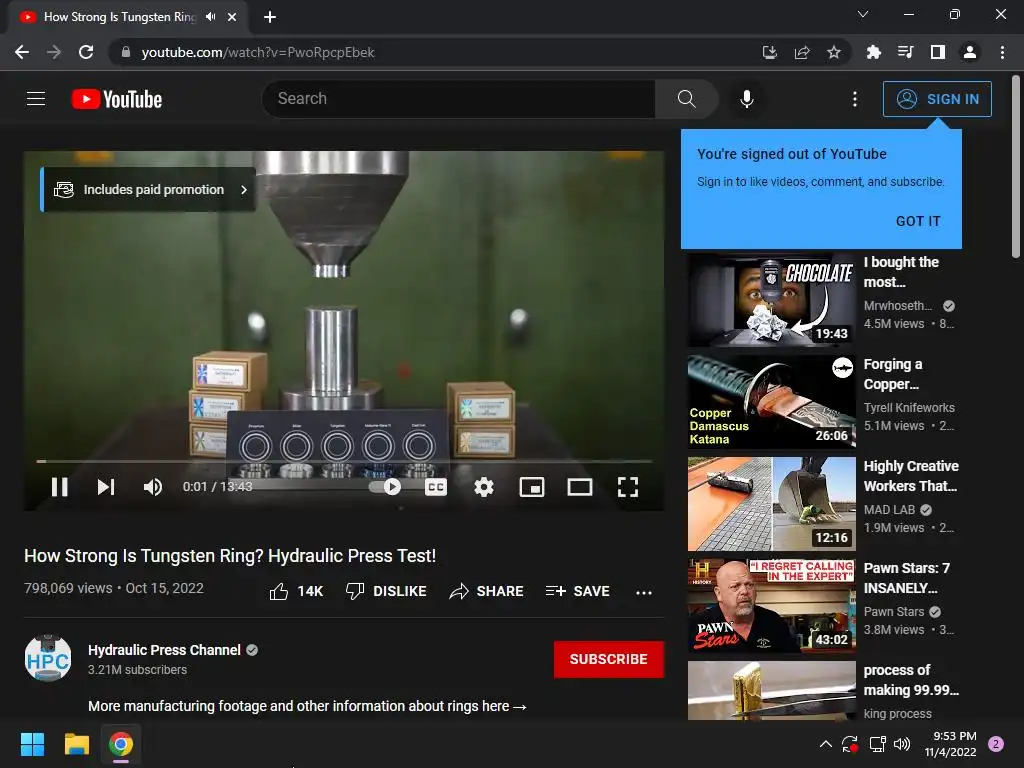Viewport: 1024px width, 768px height.
Task: Click share this page icon in address bar
Action: pos(802,52)
